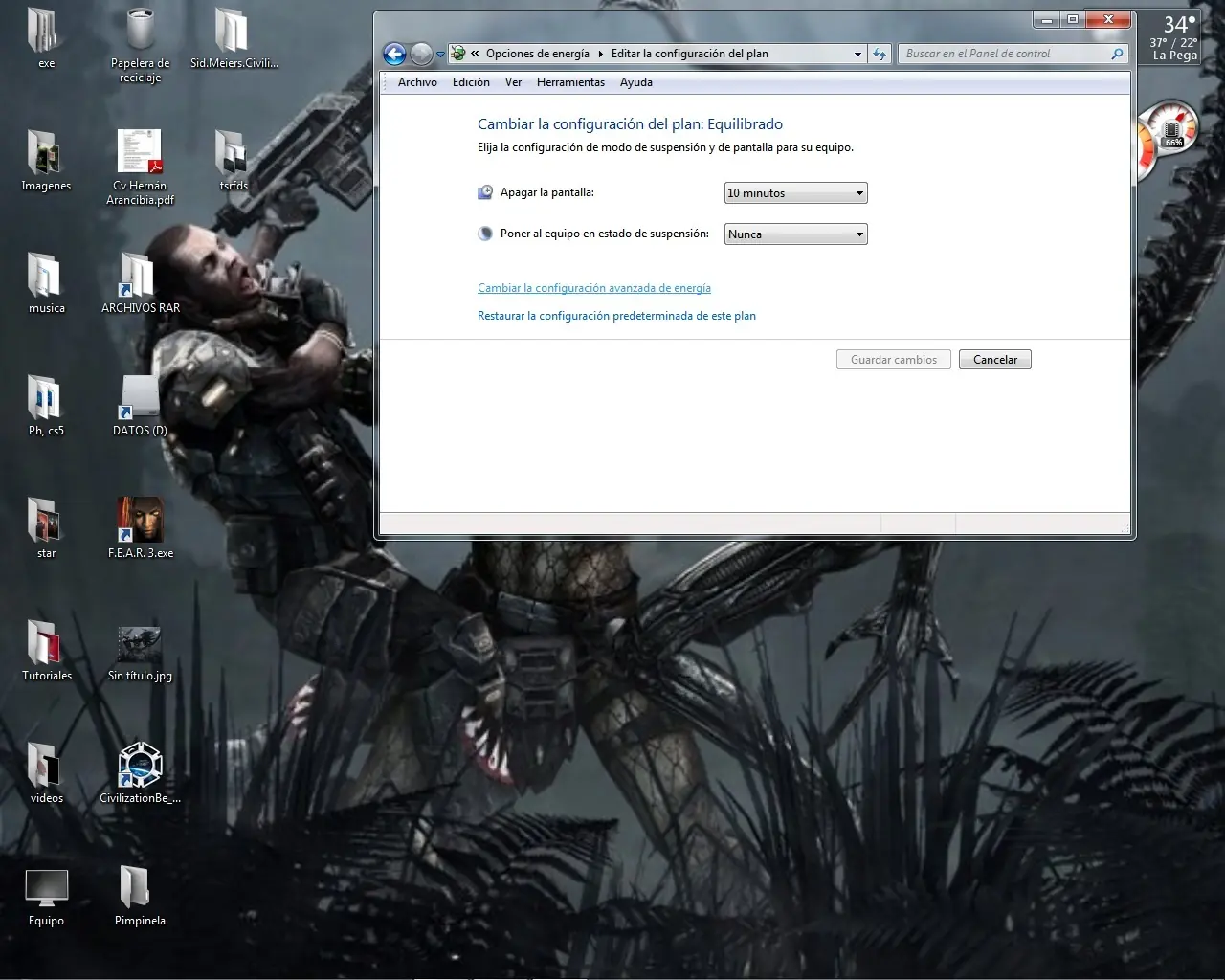
Task: Open the recent pages dropdown arrow
Action: pyautogui.click(x=440, y=55)
